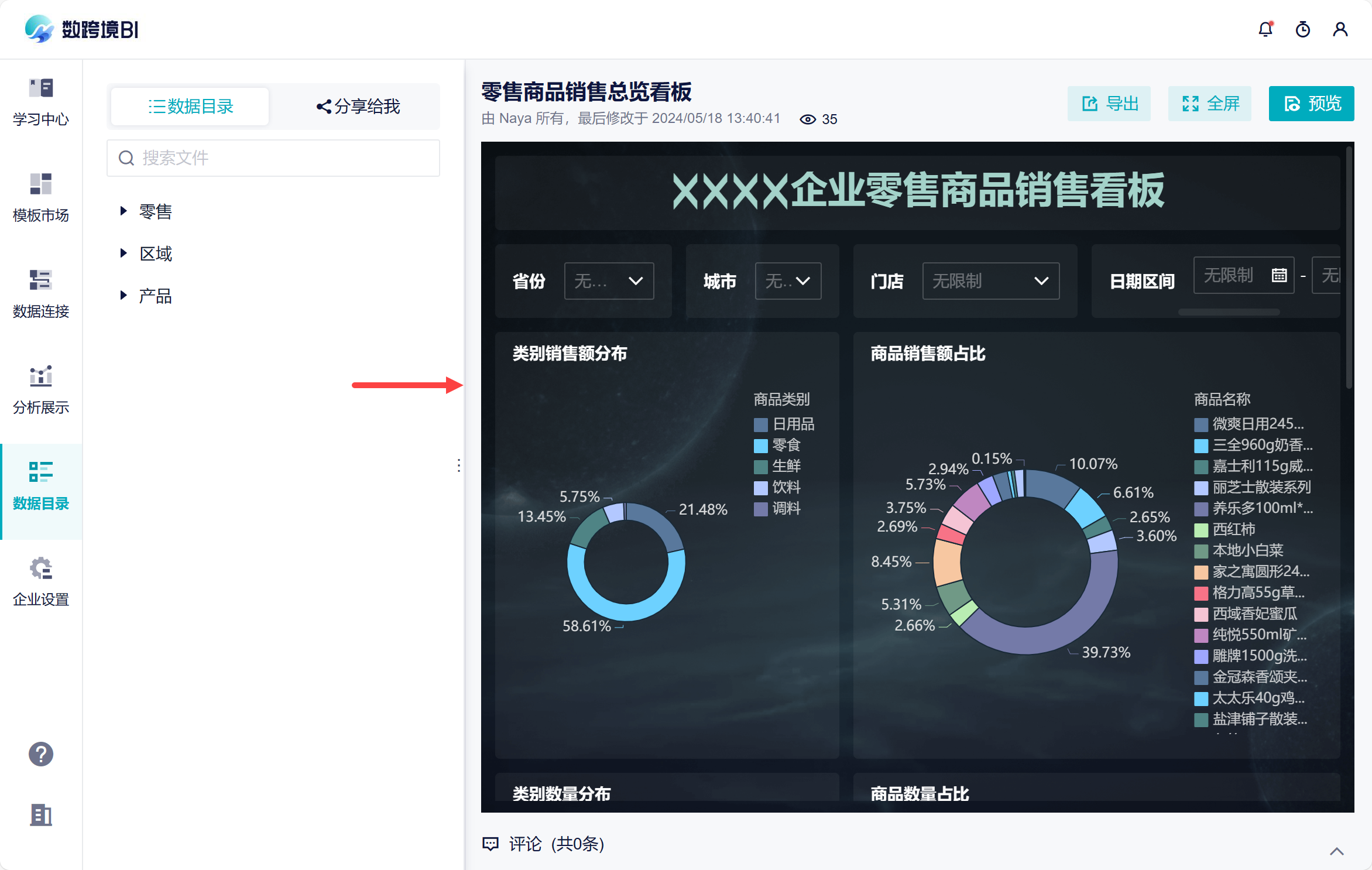Image resolution: width=1372 pixels, height=870 pixels.
Task: Open 企业设置 gear icon
Action: pos(41,569)
